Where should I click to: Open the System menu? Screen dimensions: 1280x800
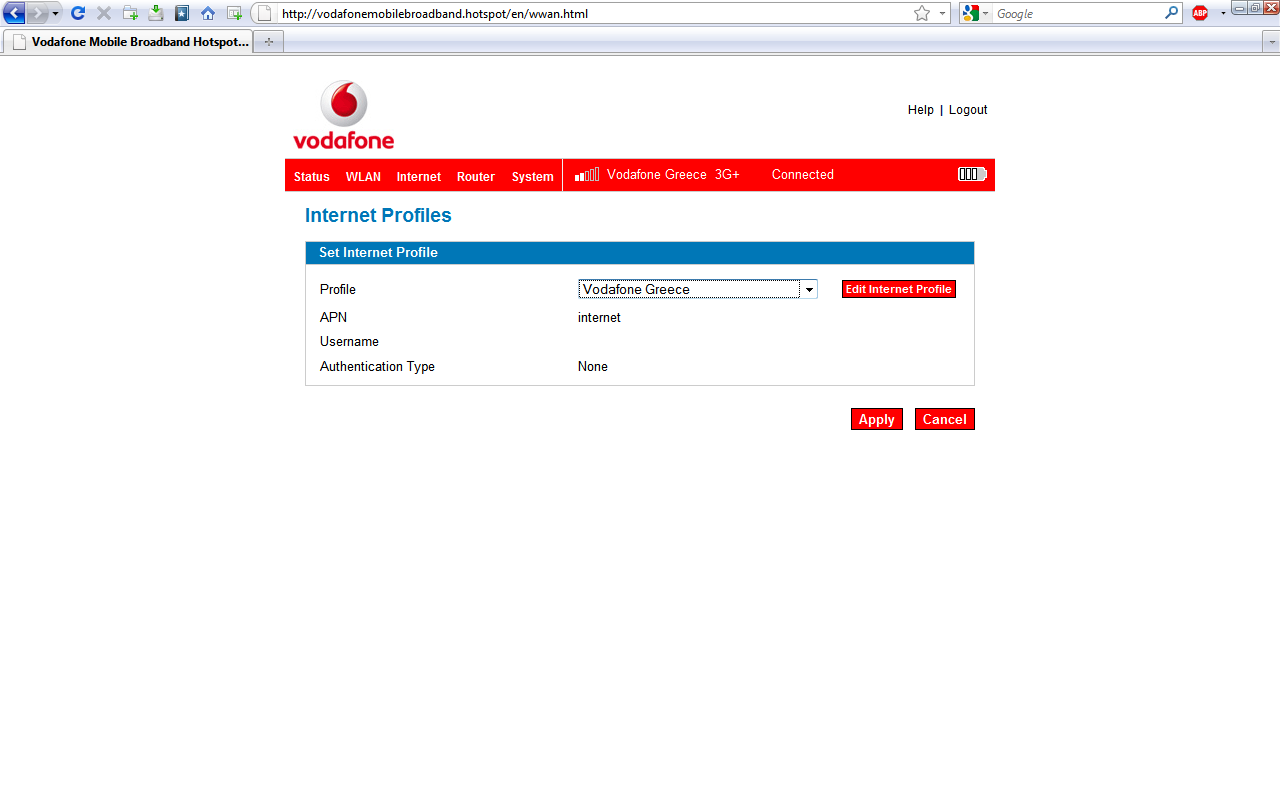point(533,176)
